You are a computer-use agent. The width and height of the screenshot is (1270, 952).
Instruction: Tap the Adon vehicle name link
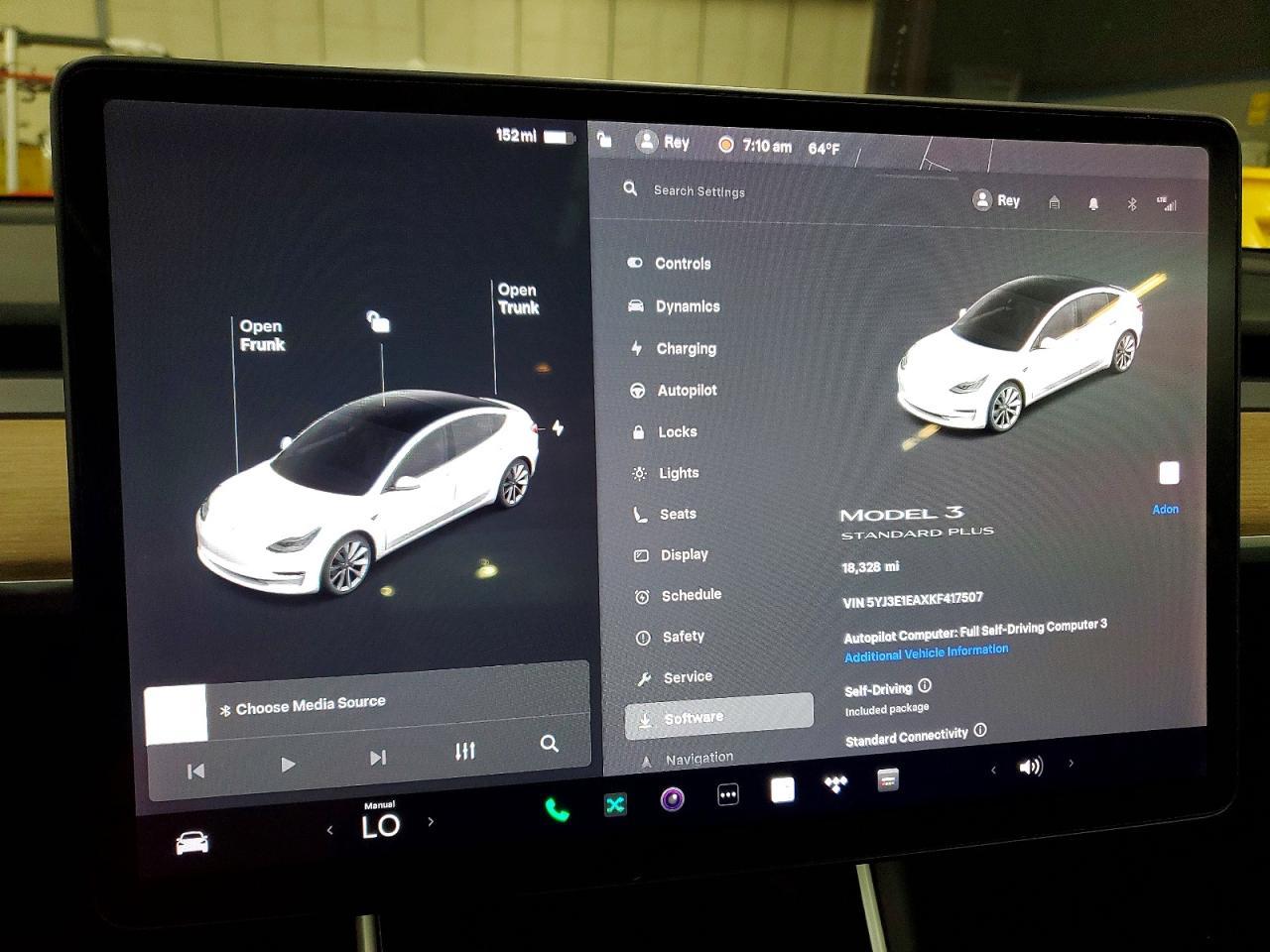tap(1165, 510)
